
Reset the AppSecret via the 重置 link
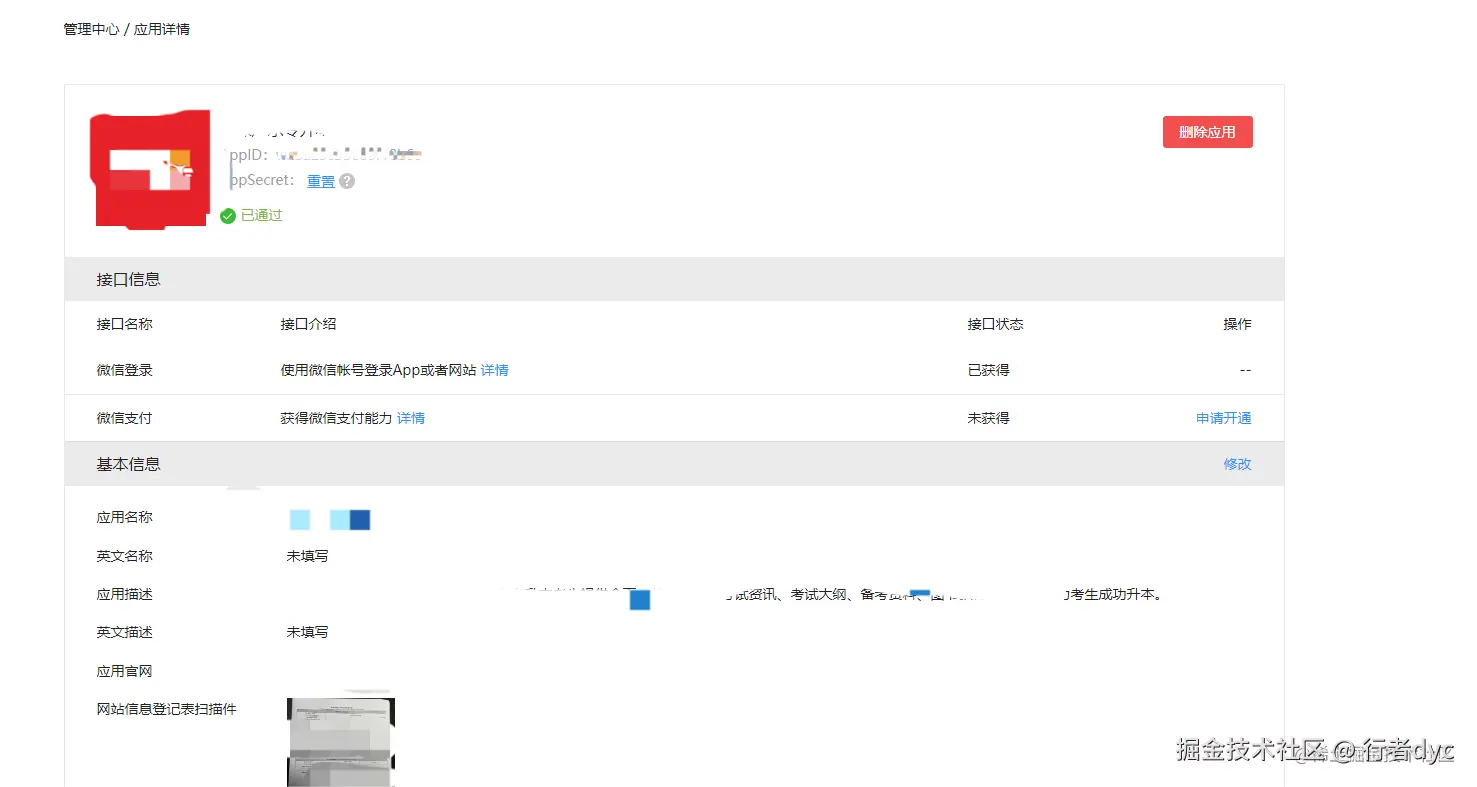click(x=320, y=181)
